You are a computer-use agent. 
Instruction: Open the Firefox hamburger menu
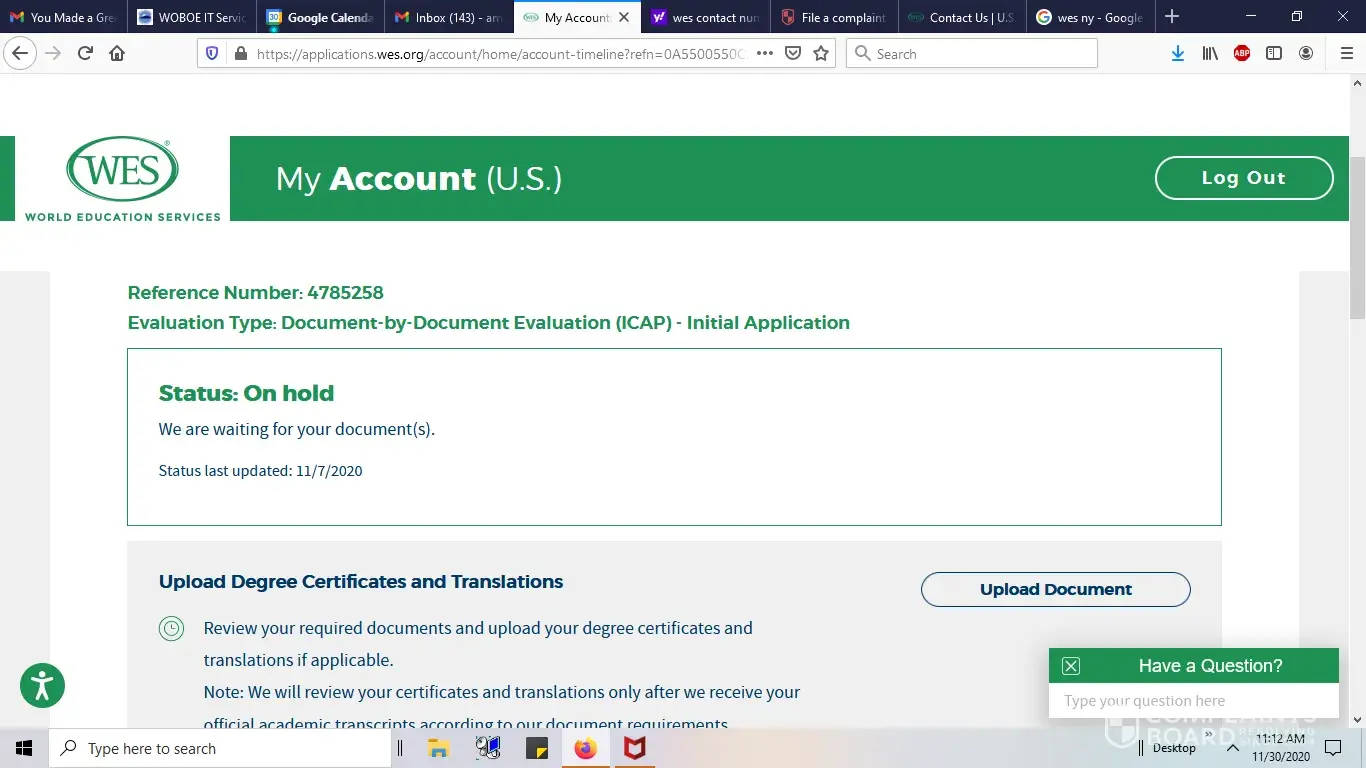[1345, 54]
